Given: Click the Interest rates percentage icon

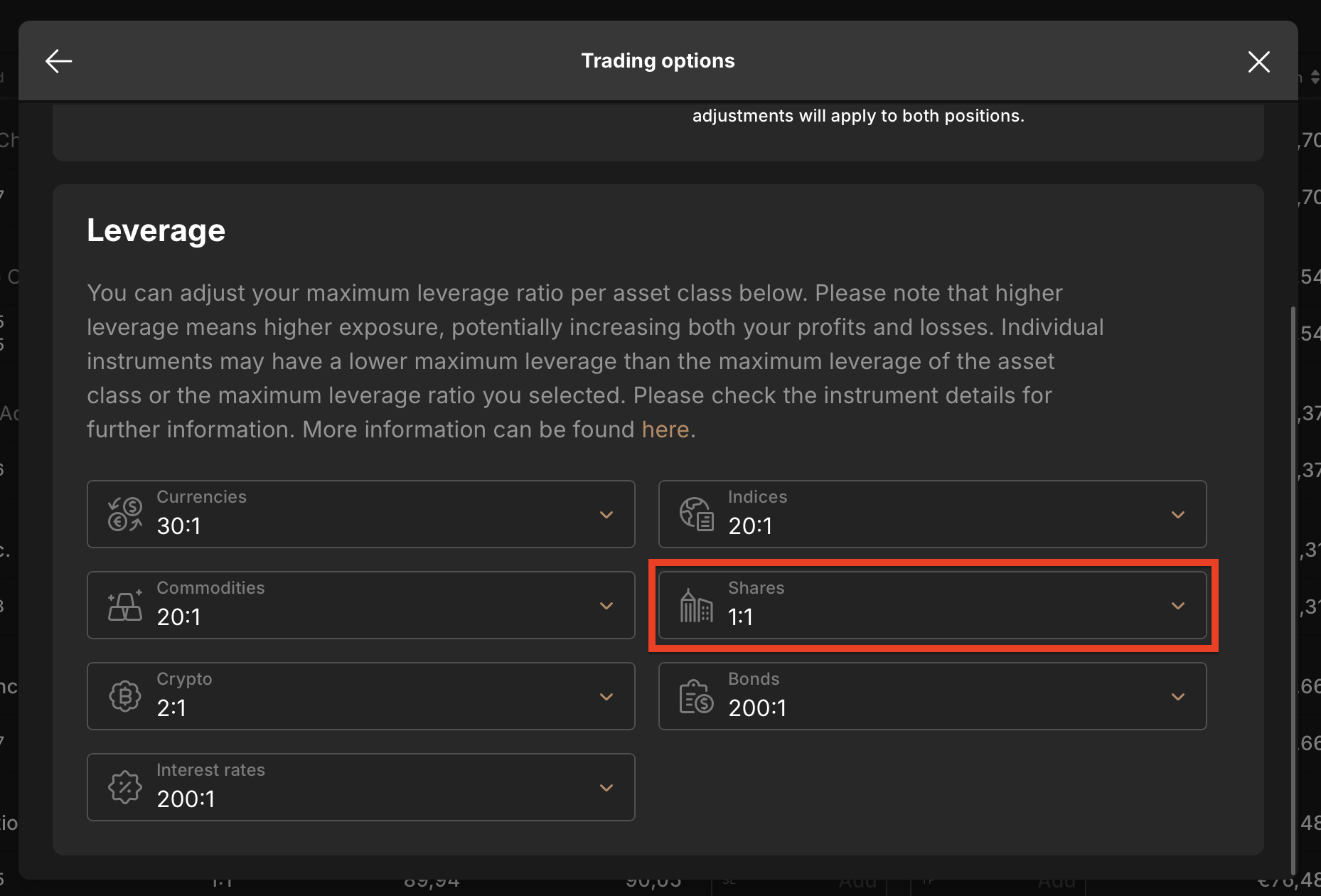Looking at the screenshot, I should 124,787.
